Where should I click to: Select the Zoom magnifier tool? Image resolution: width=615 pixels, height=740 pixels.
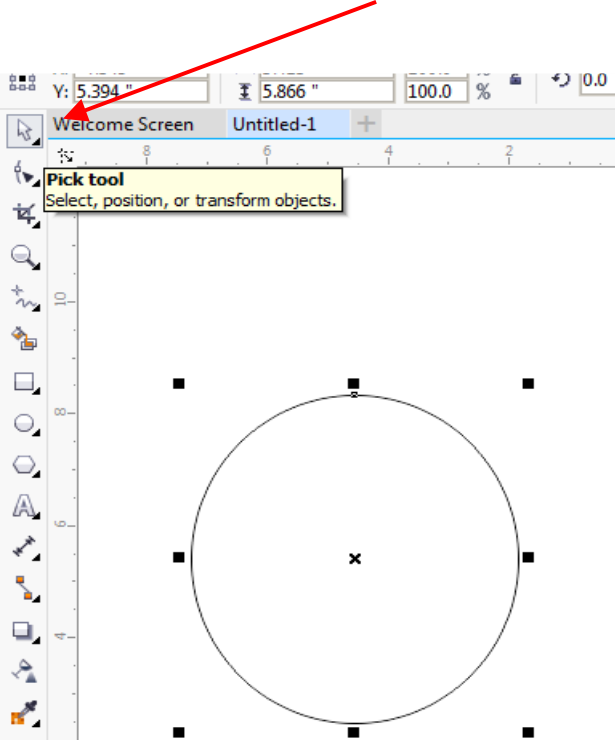coord(25,257)
